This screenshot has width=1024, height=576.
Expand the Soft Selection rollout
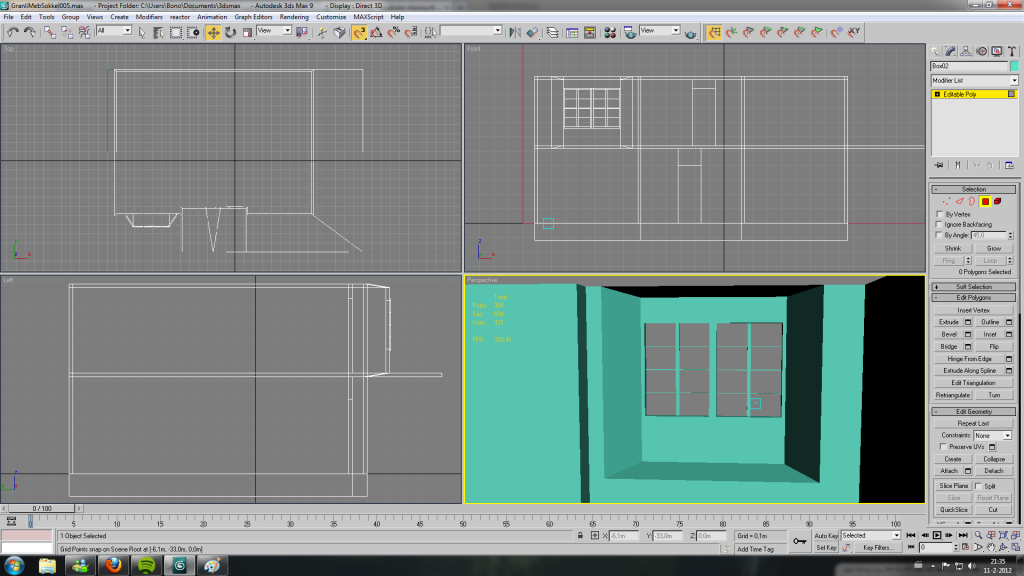(x=973, y=287)
